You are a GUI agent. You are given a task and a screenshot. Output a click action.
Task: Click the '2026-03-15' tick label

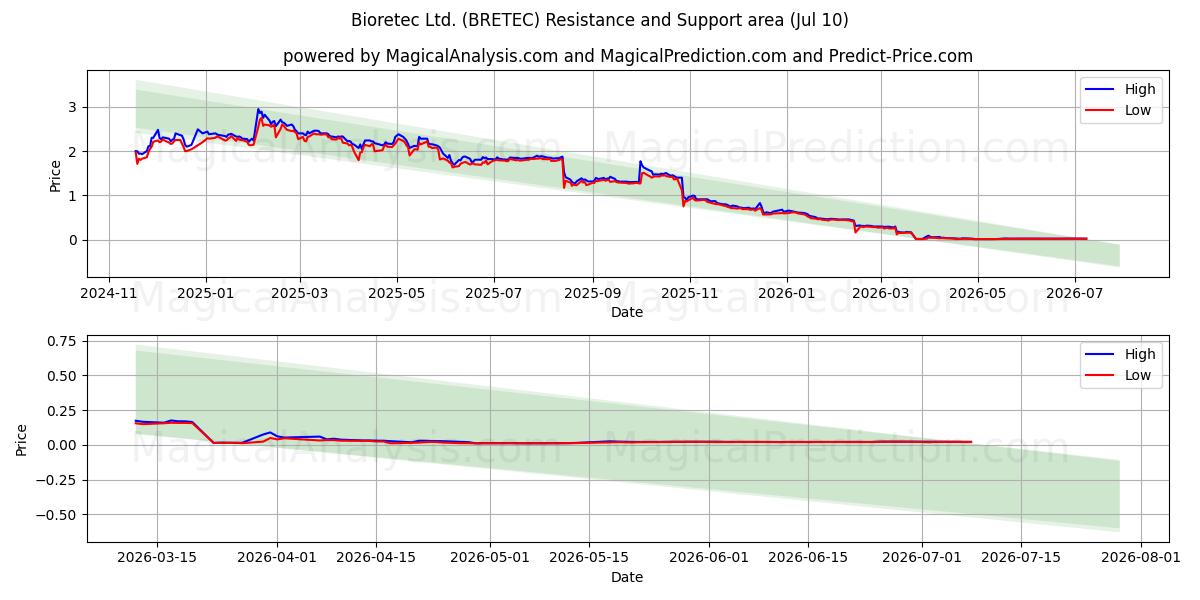157,558
